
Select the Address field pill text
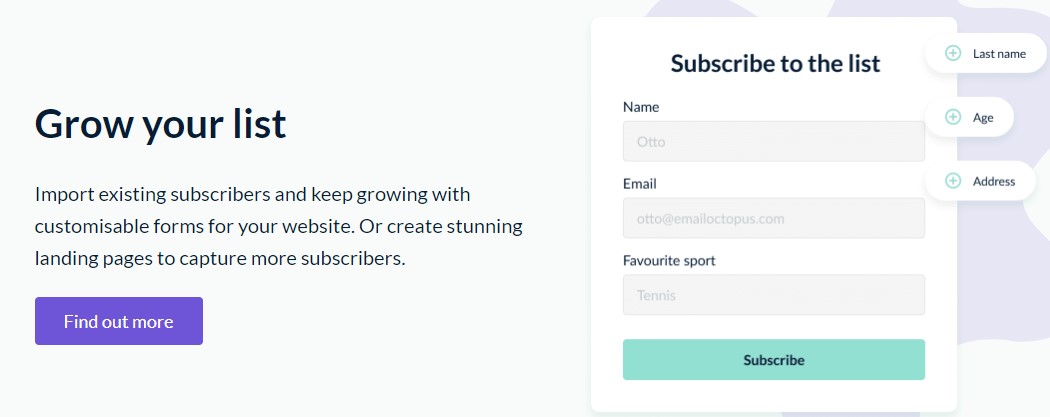pyautogui.click(x=994, y=181)
